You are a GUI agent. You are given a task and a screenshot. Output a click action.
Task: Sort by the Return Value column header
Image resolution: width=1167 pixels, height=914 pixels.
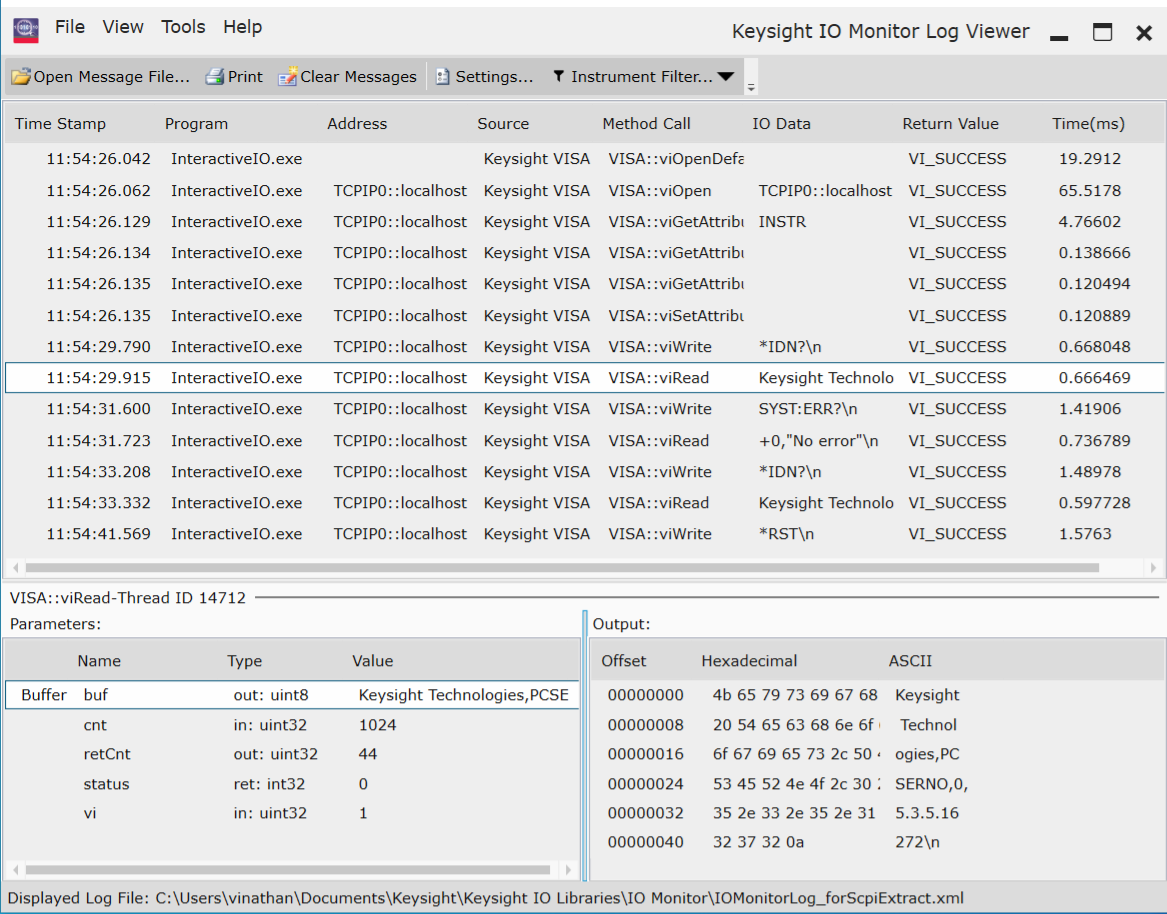950,124
